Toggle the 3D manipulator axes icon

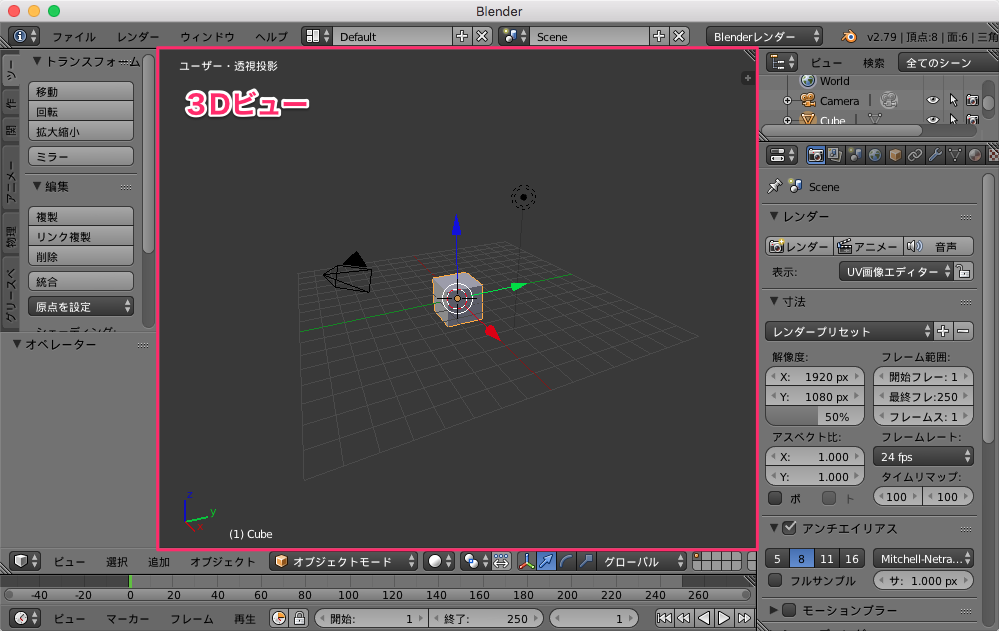coord(526,562)
